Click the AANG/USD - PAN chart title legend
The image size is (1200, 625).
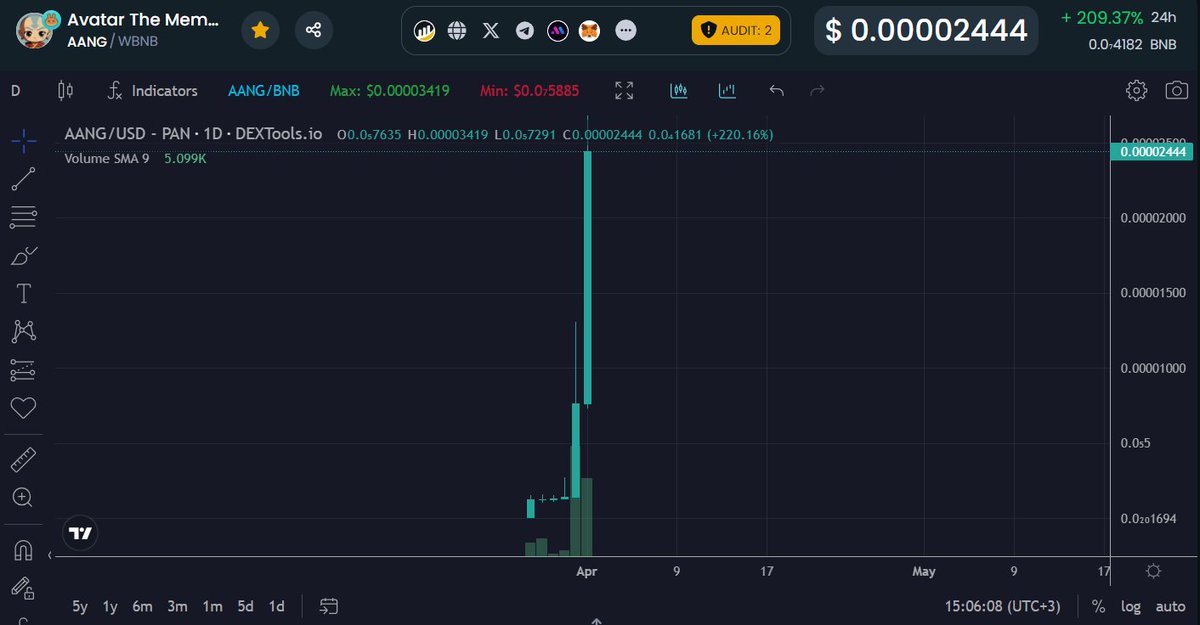coord(193,133)
